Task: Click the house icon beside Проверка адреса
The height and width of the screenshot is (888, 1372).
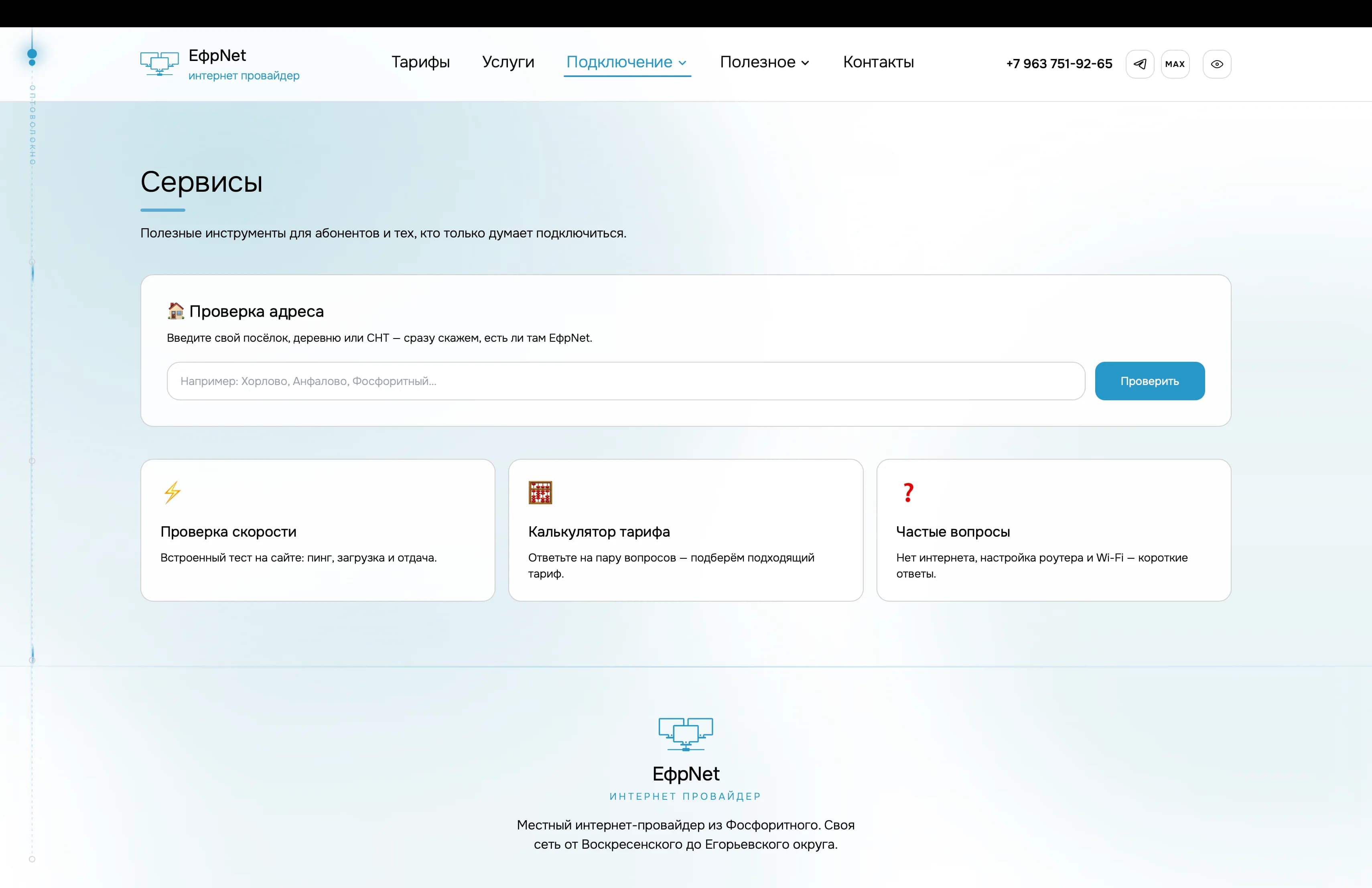Action: pos(176,310)
